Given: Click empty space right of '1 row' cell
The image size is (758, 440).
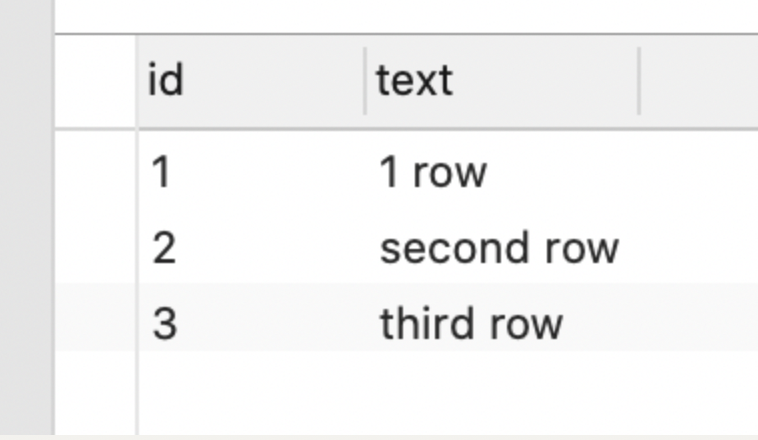Looking at the screenshot, I should (699, 172).
